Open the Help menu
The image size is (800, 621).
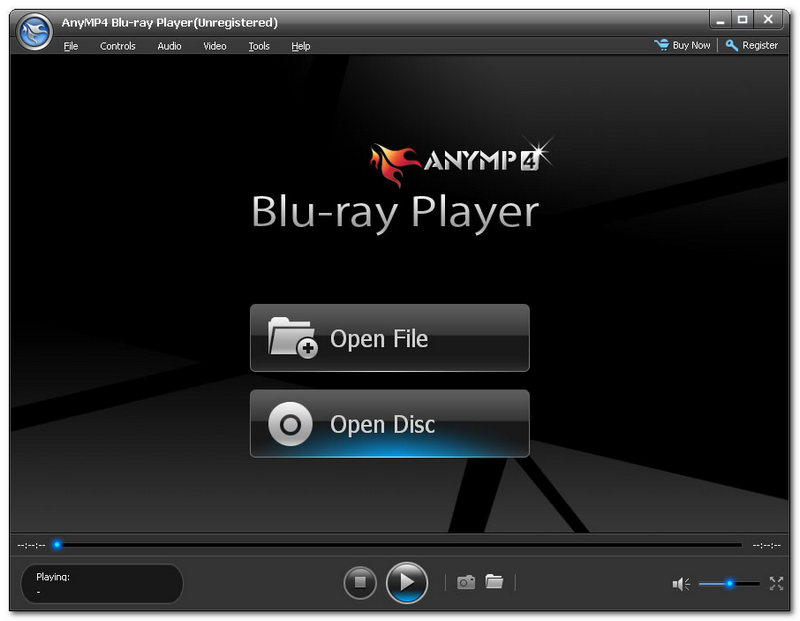point(301,46)
